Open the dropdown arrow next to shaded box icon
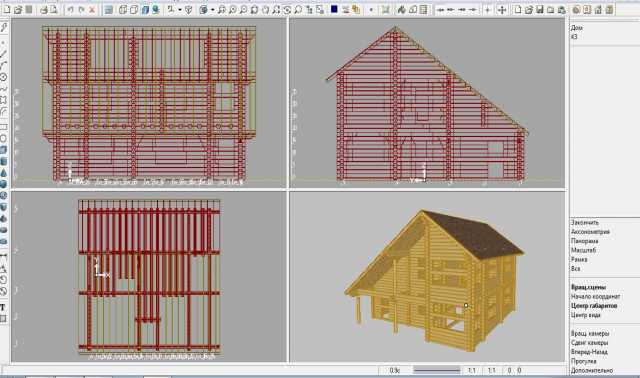The width and height of the screenshot is (640, 378). 213,9
